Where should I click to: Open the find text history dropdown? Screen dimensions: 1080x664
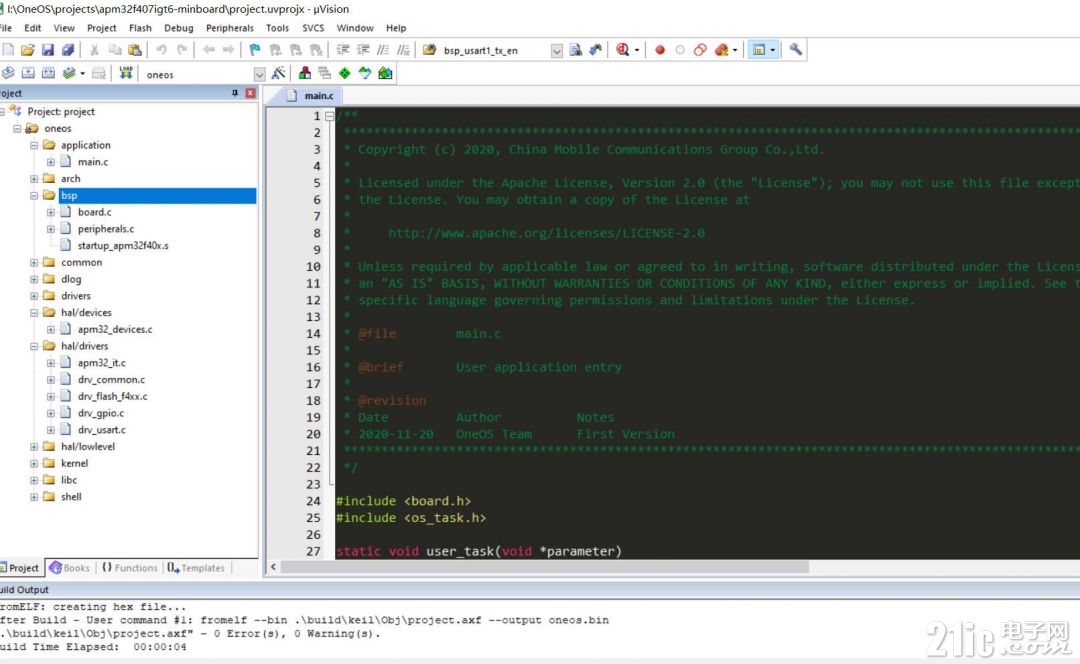pyautogui.click(x=557, y=50)
